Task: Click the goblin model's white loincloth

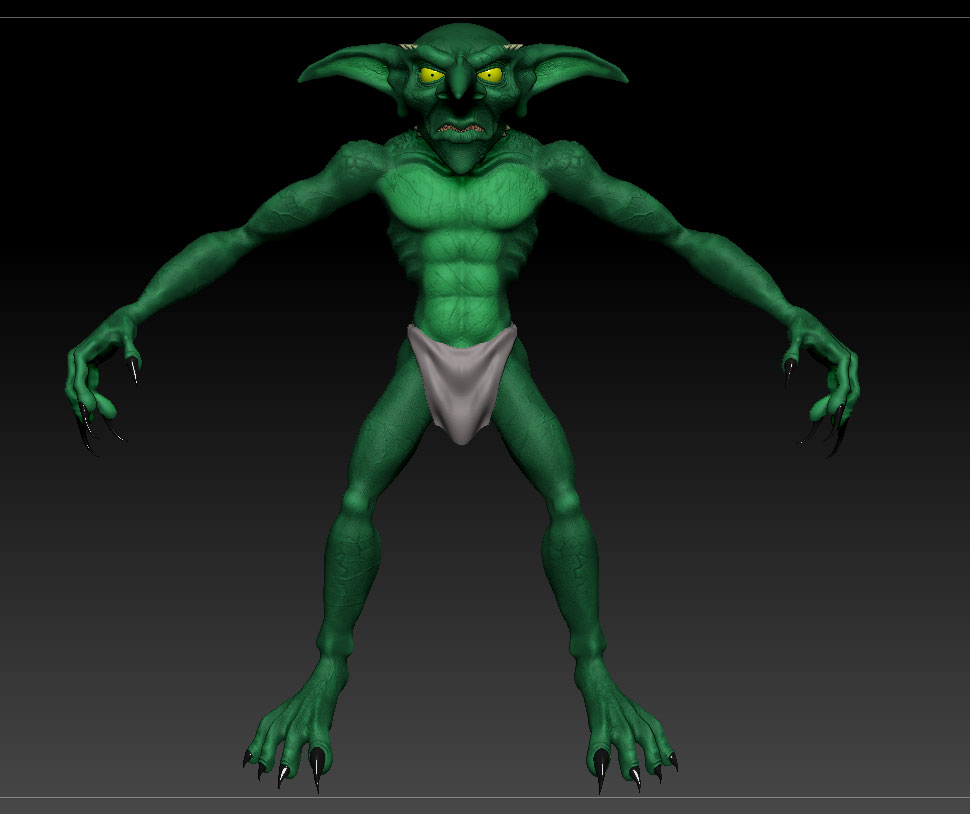Action: point(463,383)
